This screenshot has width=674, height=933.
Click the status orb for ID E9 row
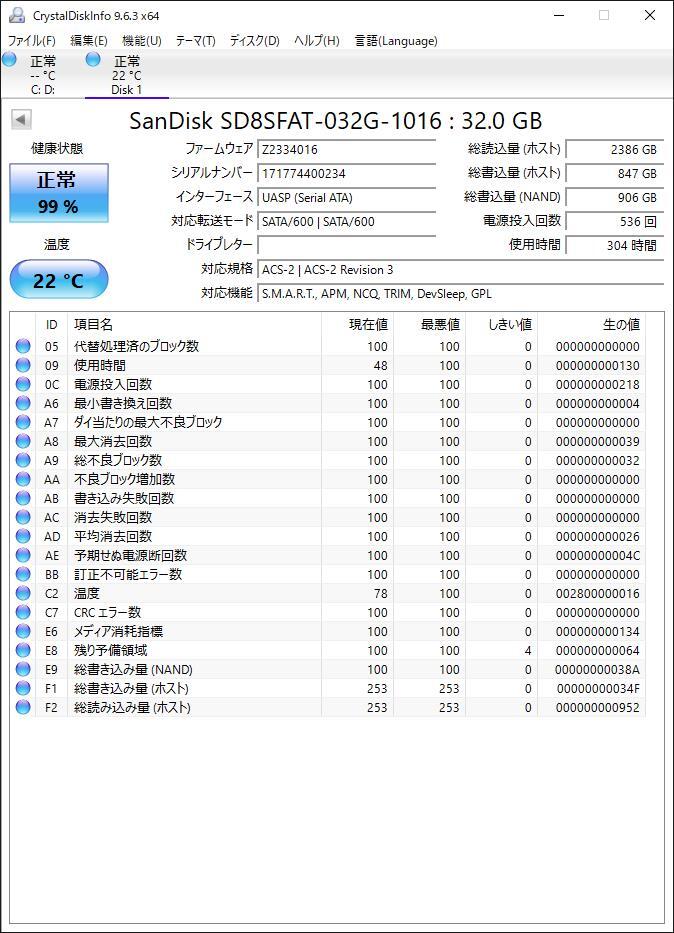coord(23,669)
